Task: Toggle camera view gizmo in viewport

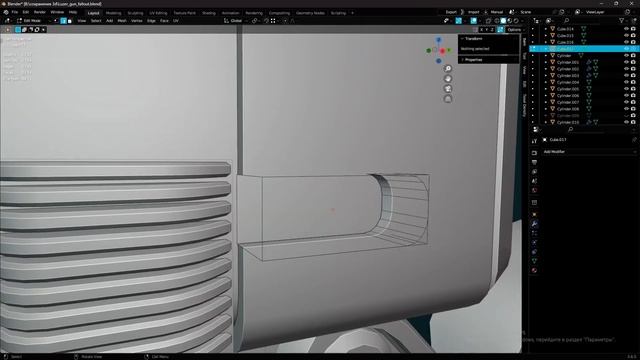Action: (448, 89)
